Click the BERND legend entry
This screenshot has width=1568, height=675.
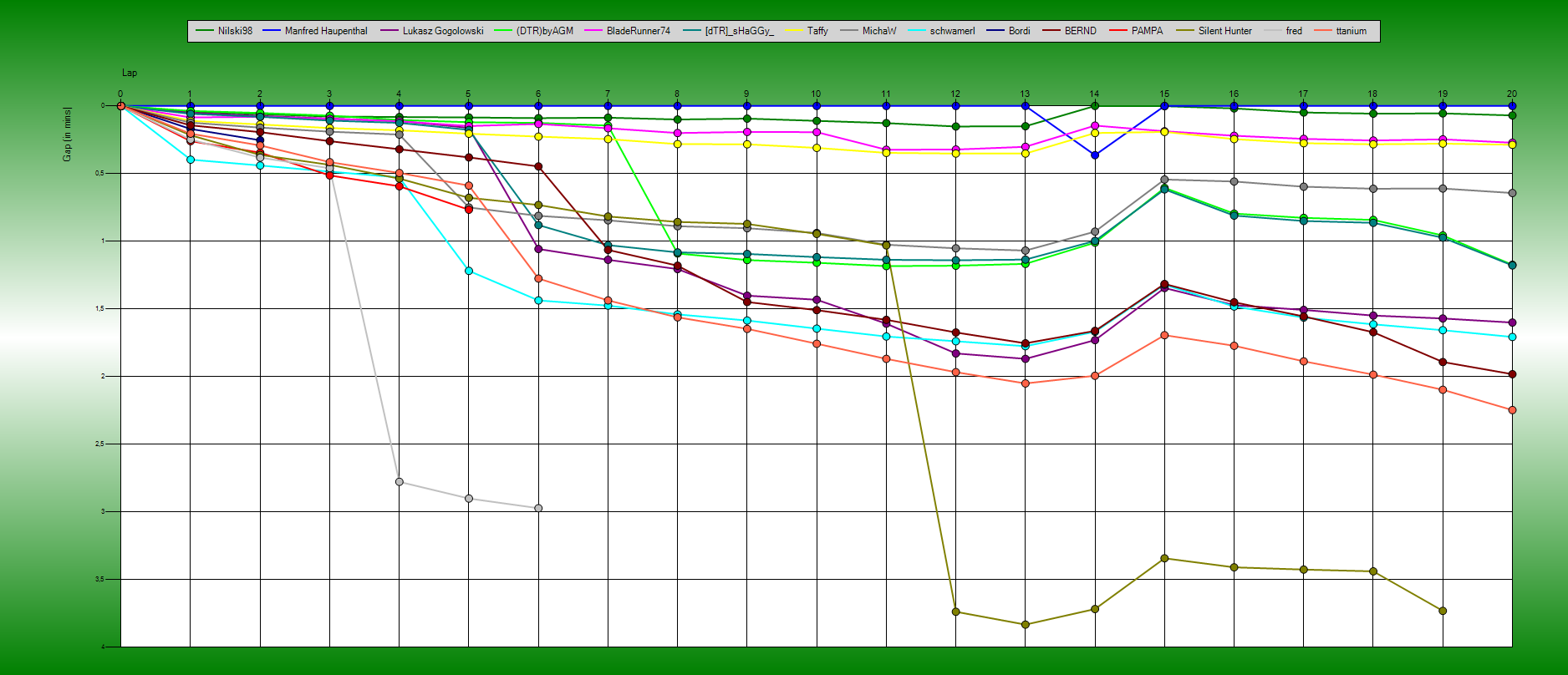(1069, 31)
